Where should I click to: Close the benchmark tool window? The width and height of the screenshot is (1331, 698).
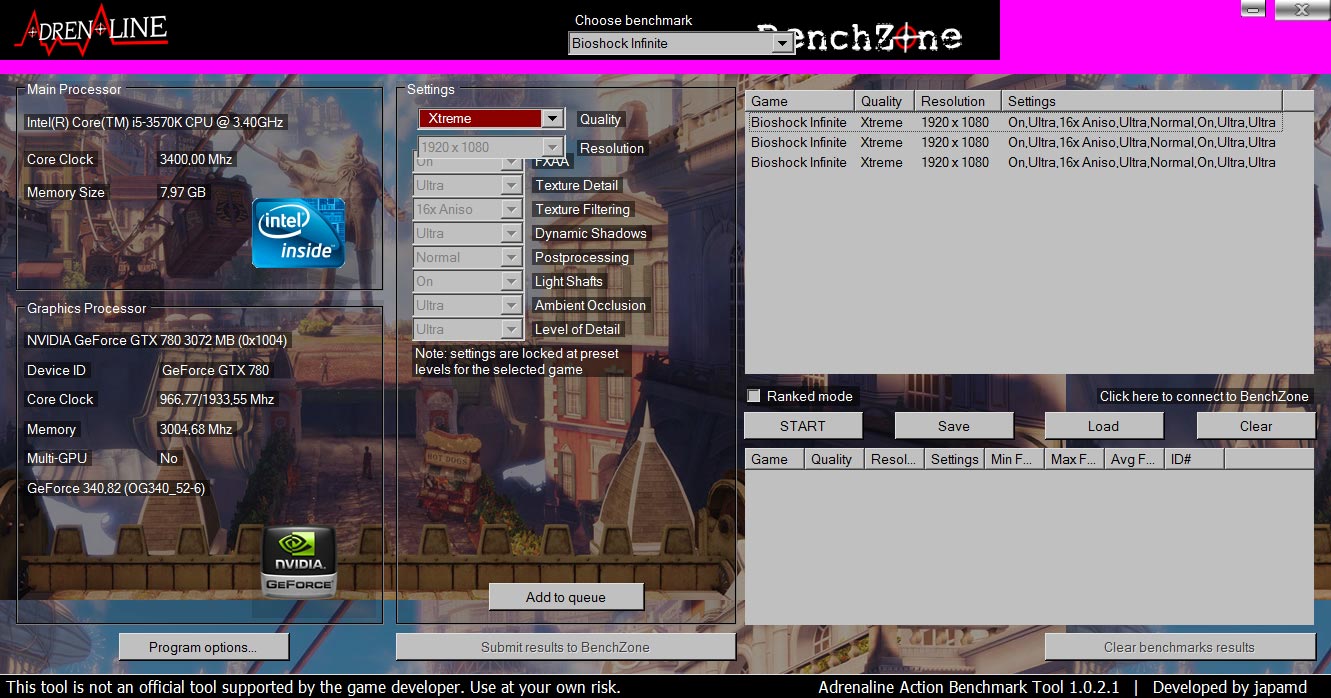(1301, 9)
